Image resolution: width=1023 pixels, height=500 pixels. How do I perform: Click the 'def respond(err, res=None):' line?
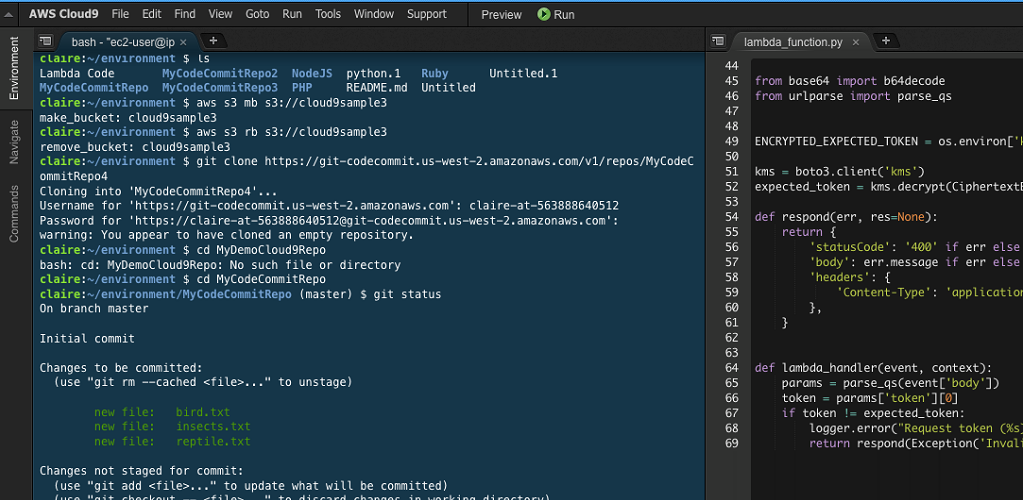coord(846,217)
